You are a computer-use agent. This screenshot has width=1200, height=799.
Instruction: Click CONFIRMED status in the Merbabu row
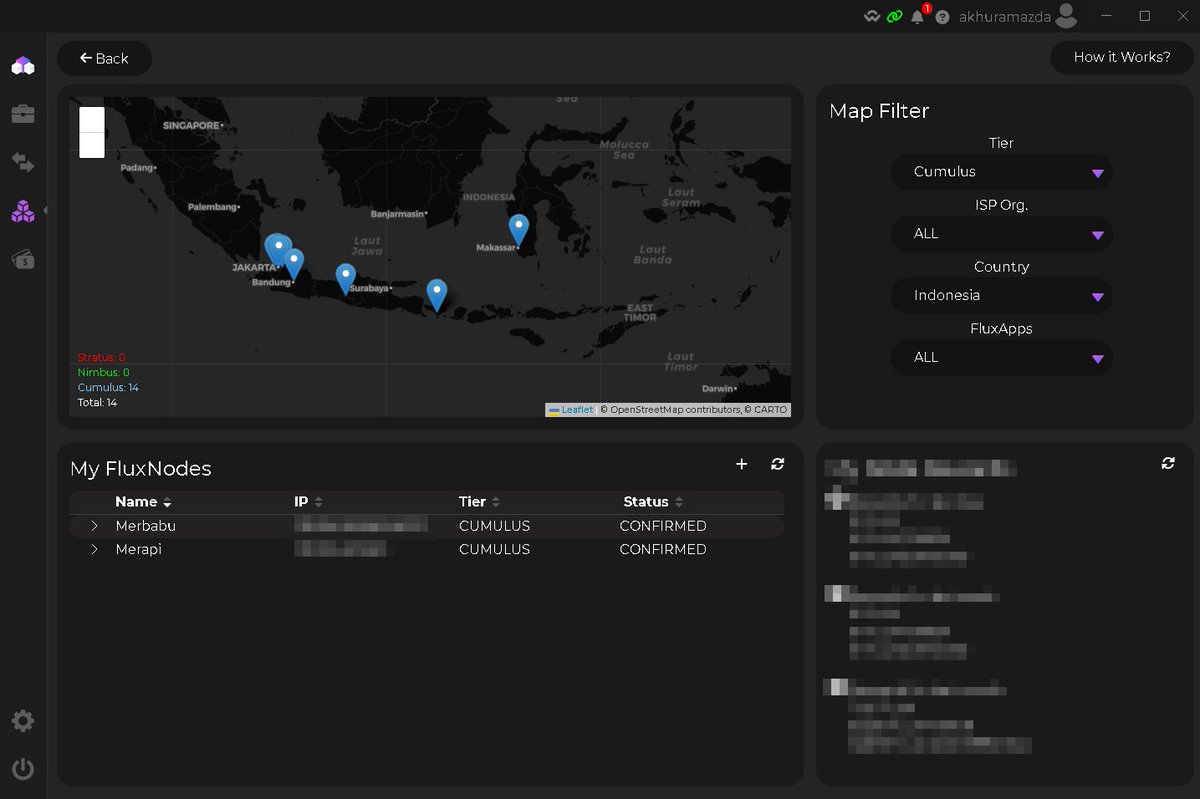(663, 526)
